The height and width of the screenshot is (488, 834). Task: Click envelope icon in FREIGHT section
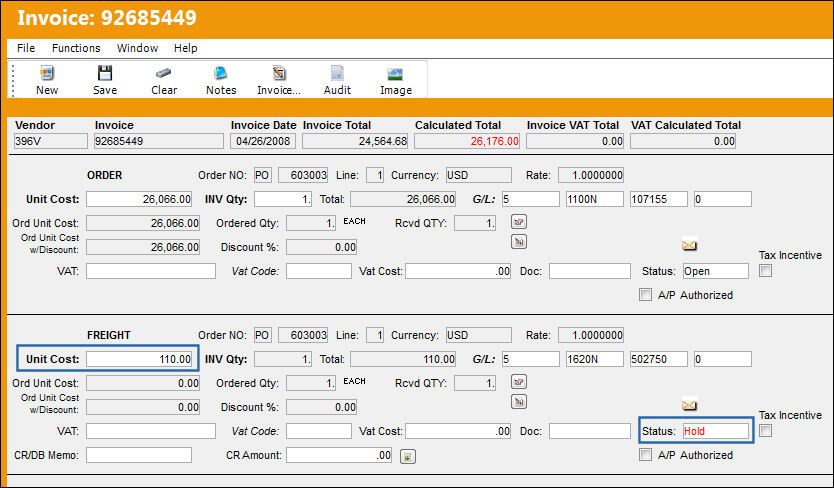(x=689, y=405)
